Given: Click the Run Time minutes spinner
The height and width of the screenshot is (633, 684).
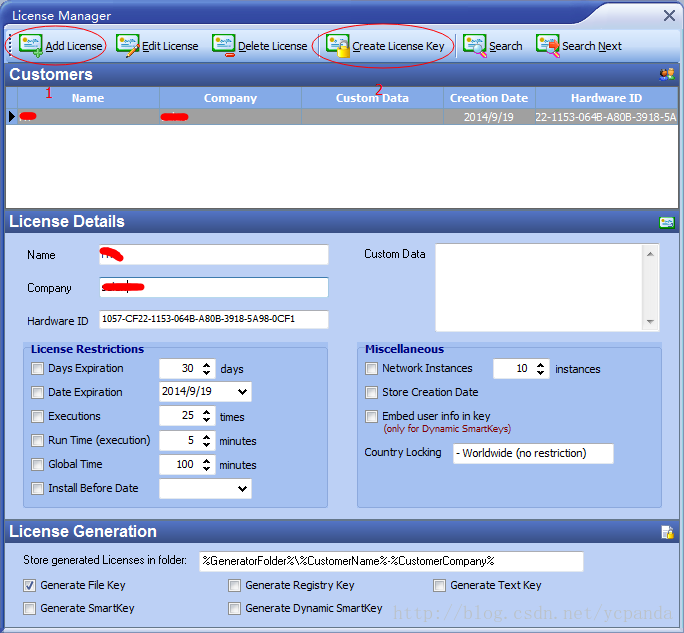Looking at the screenshot, I should [207, 441].
